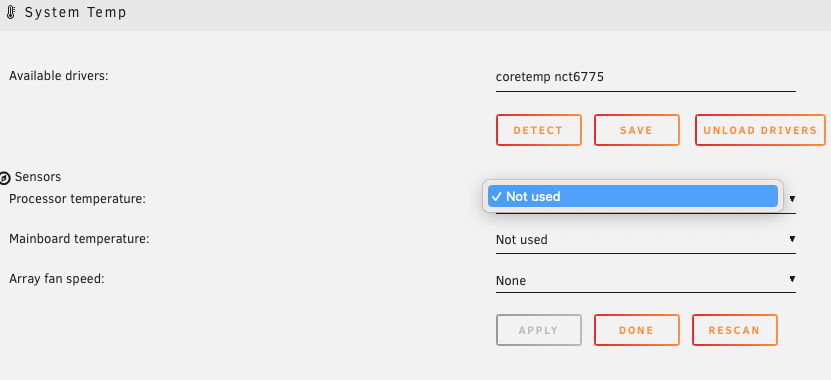Click the Available drivers label
The width and height of the screenshot is (831, 380).
(x=58, y=76)
